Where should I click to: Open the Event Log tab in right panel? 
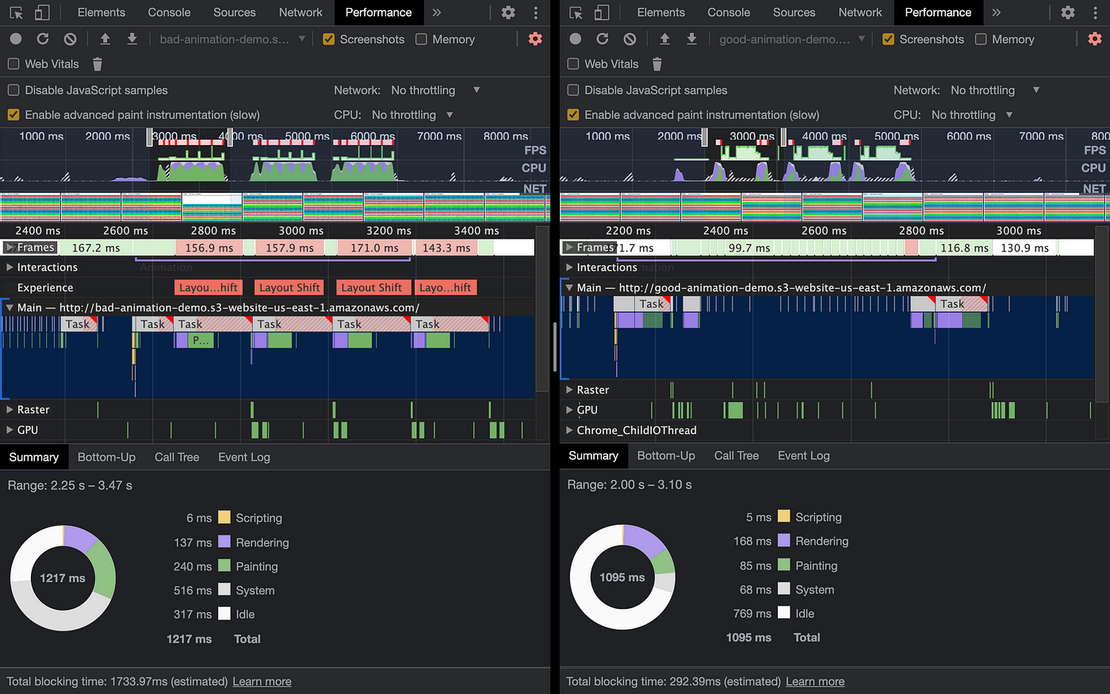(803, 456)
